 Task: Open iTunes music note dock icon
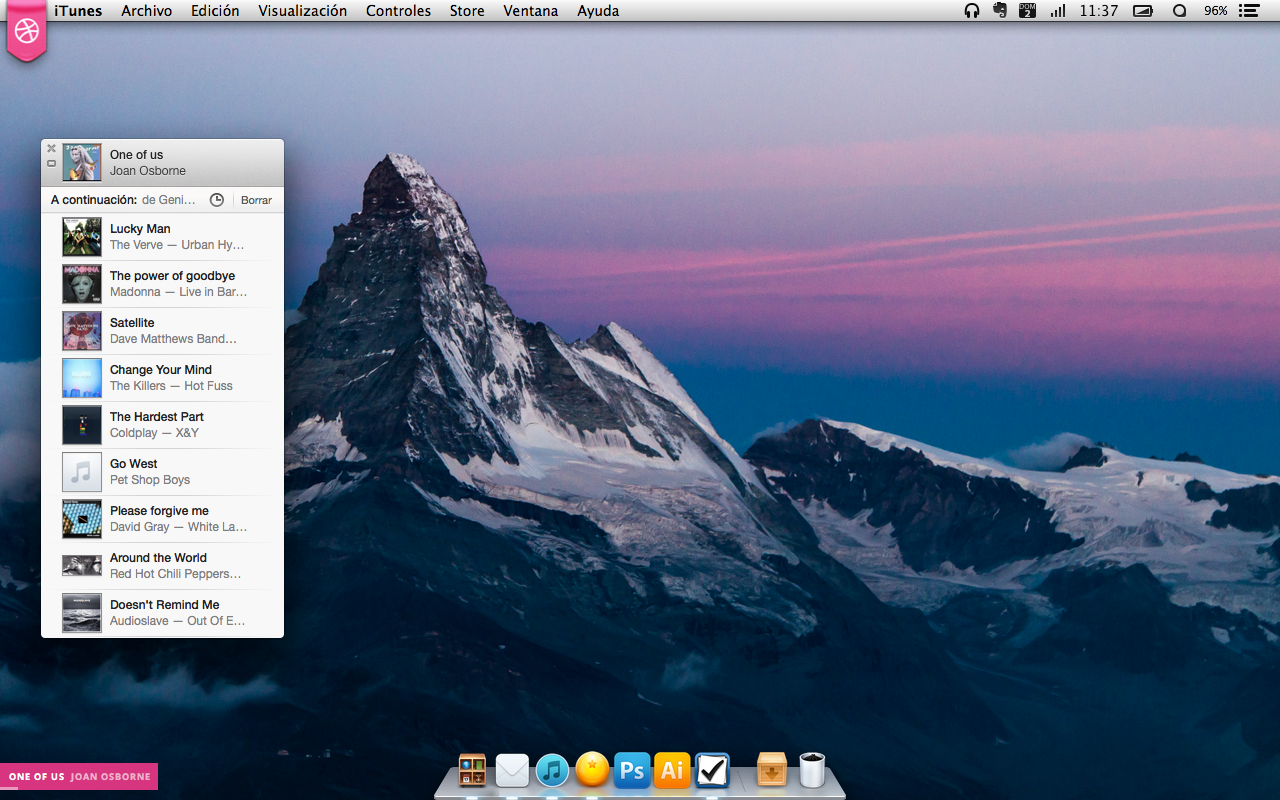click(552, 770)
